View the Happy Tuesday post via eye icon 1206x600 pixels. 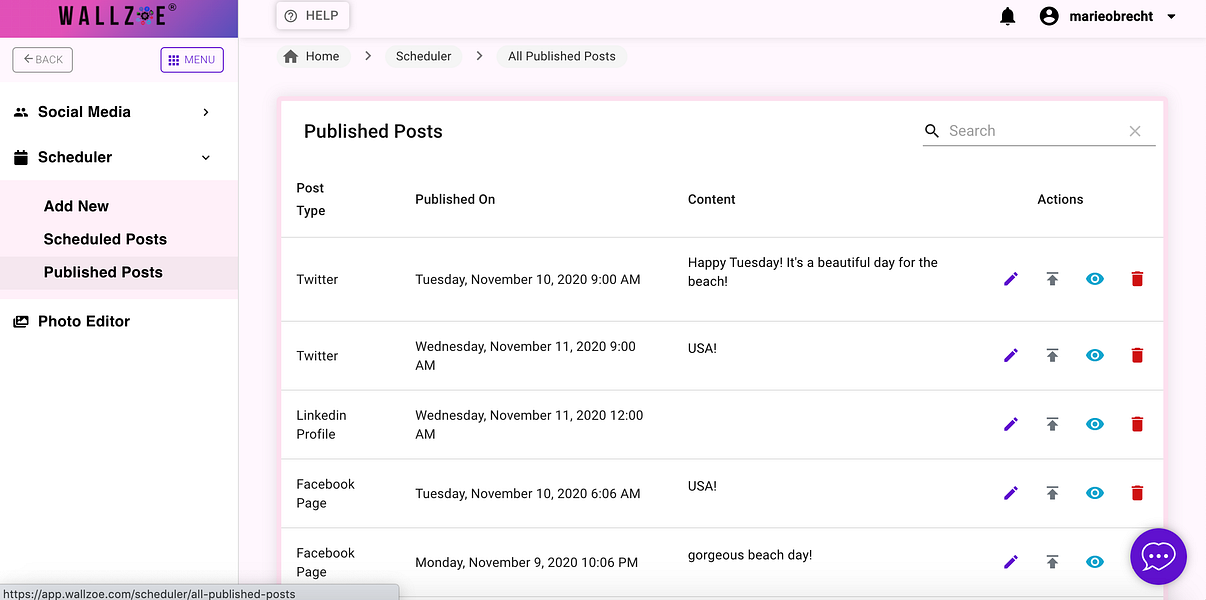pyautogui.click(x=1095, y=279)
